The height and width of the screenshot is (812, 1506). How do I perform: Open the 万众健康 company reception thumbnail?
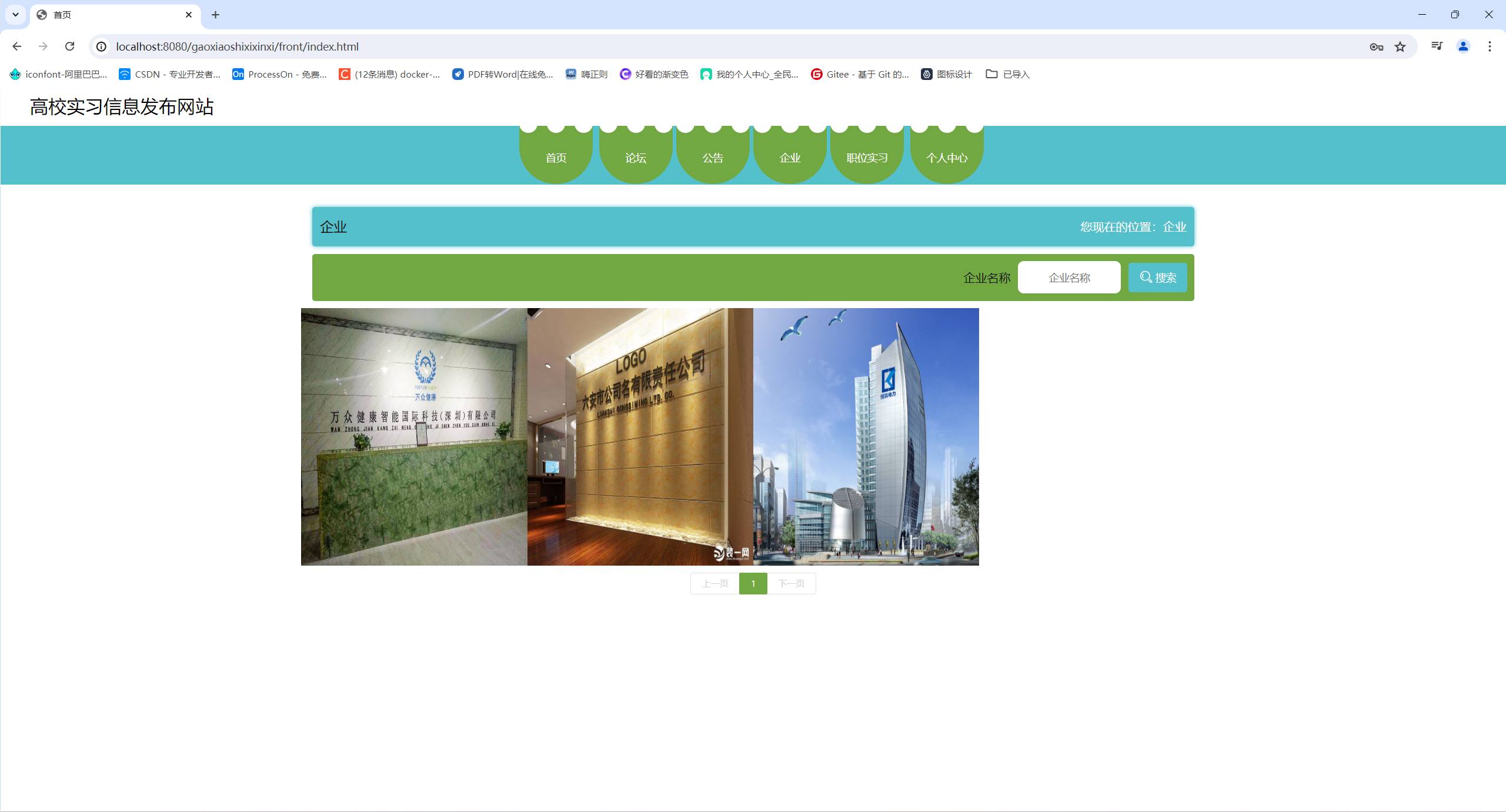pyautogui.click(x=414, y=436)
